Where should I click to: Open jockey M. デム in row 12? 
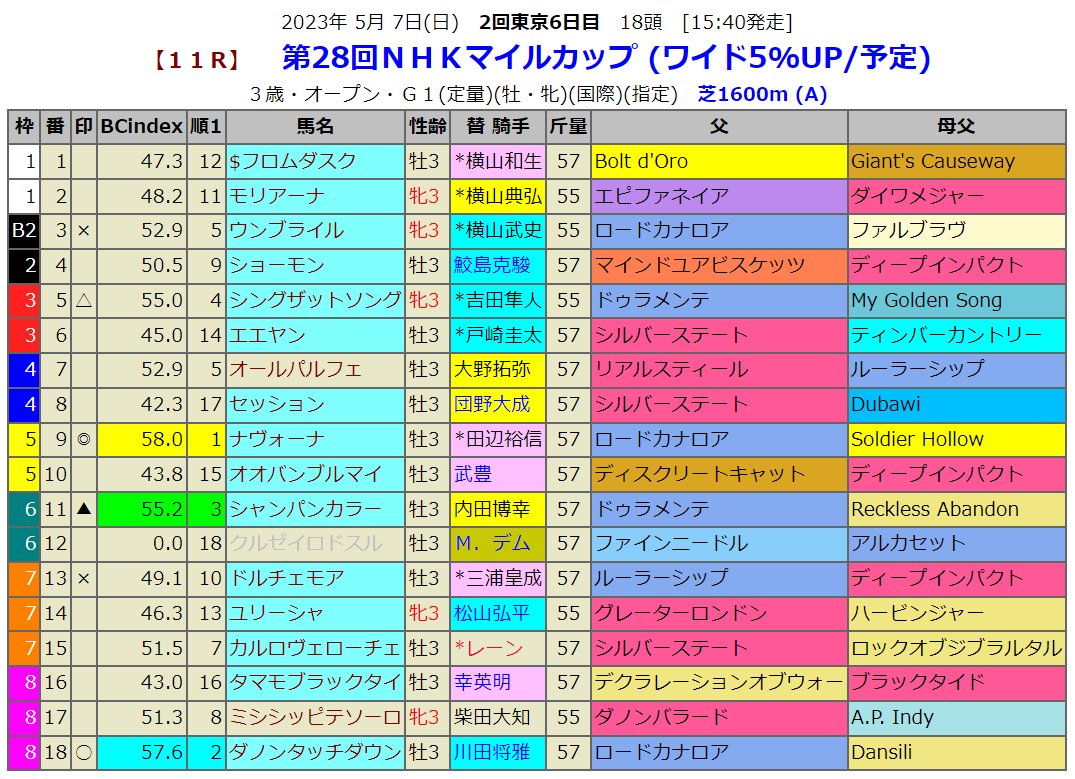click(492, 543)
